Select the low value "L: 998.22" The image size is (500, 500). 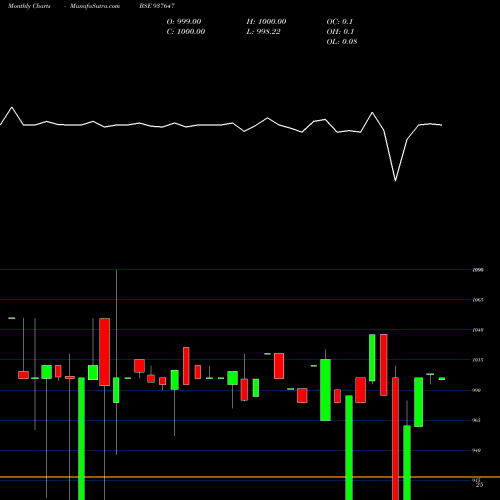pyautogui.click(x=263, y=31)
